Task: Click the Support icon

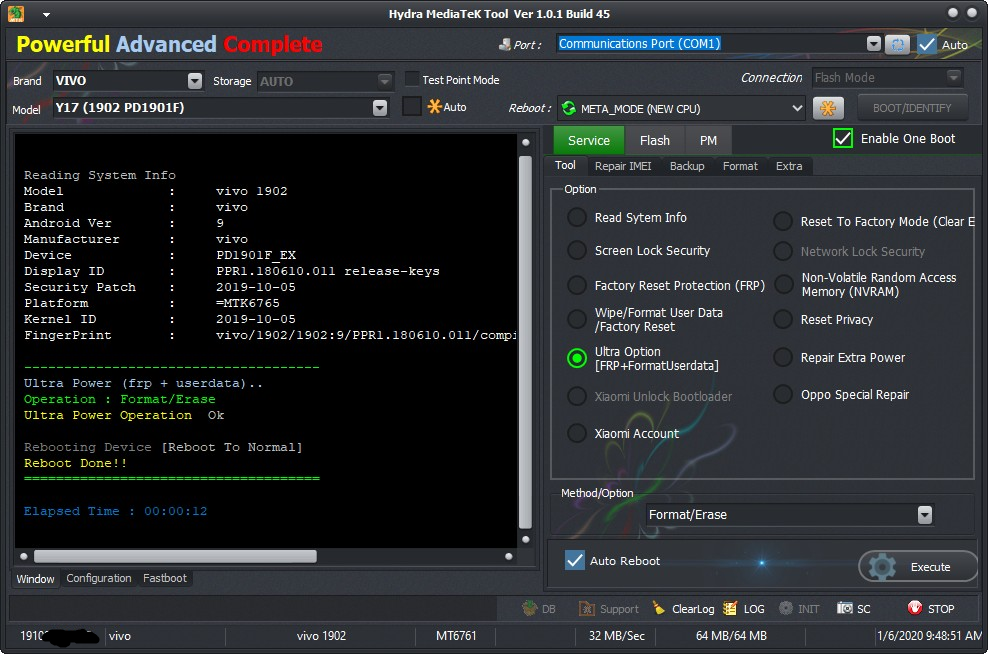Action: click(587, 609)
